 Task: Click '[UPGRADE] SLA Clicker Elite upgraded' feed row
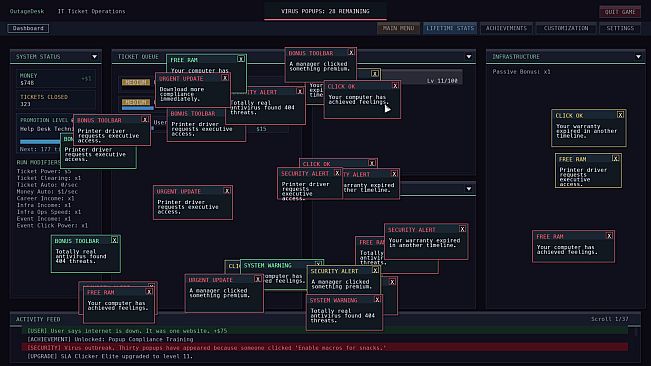(325, 356)
